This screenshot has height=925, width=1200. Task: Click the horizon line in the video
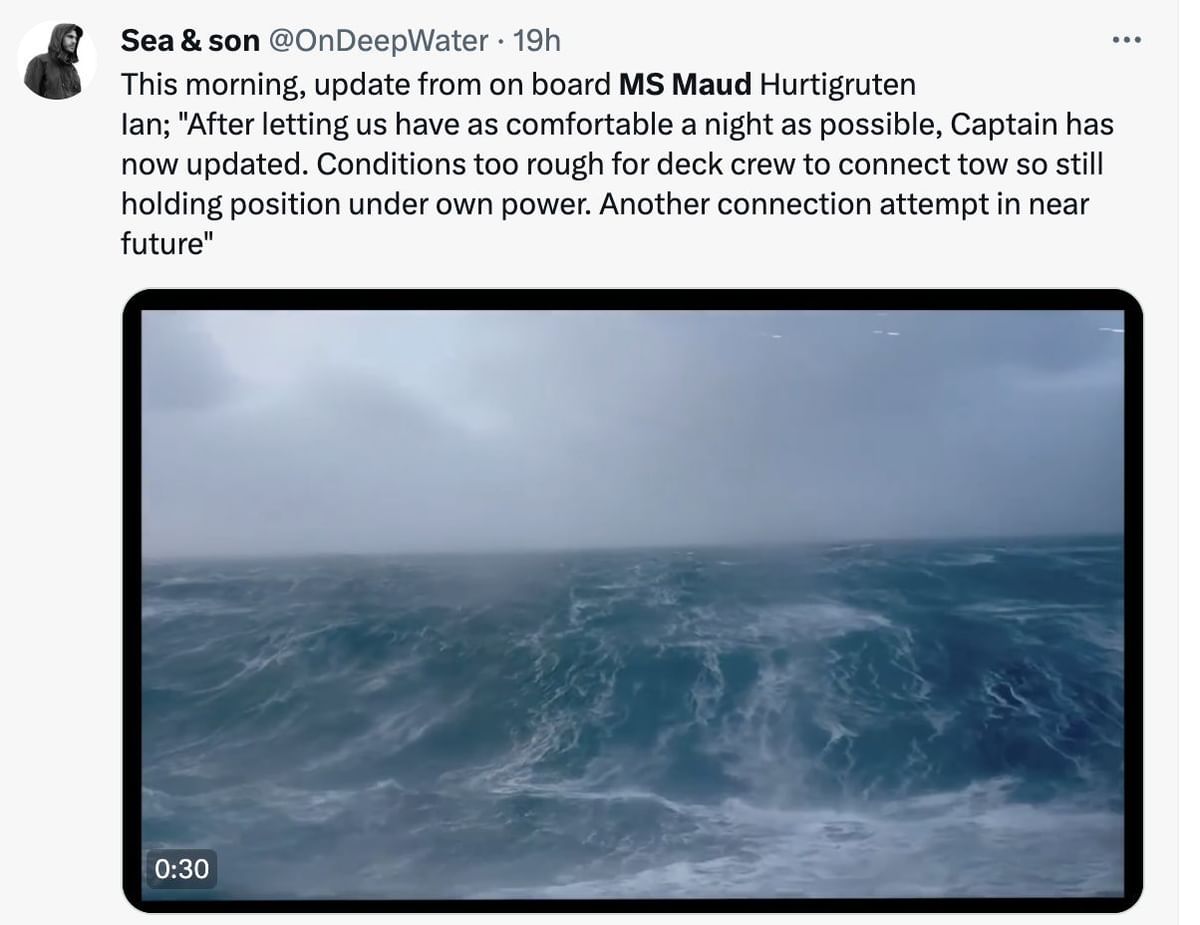(632, 548)
